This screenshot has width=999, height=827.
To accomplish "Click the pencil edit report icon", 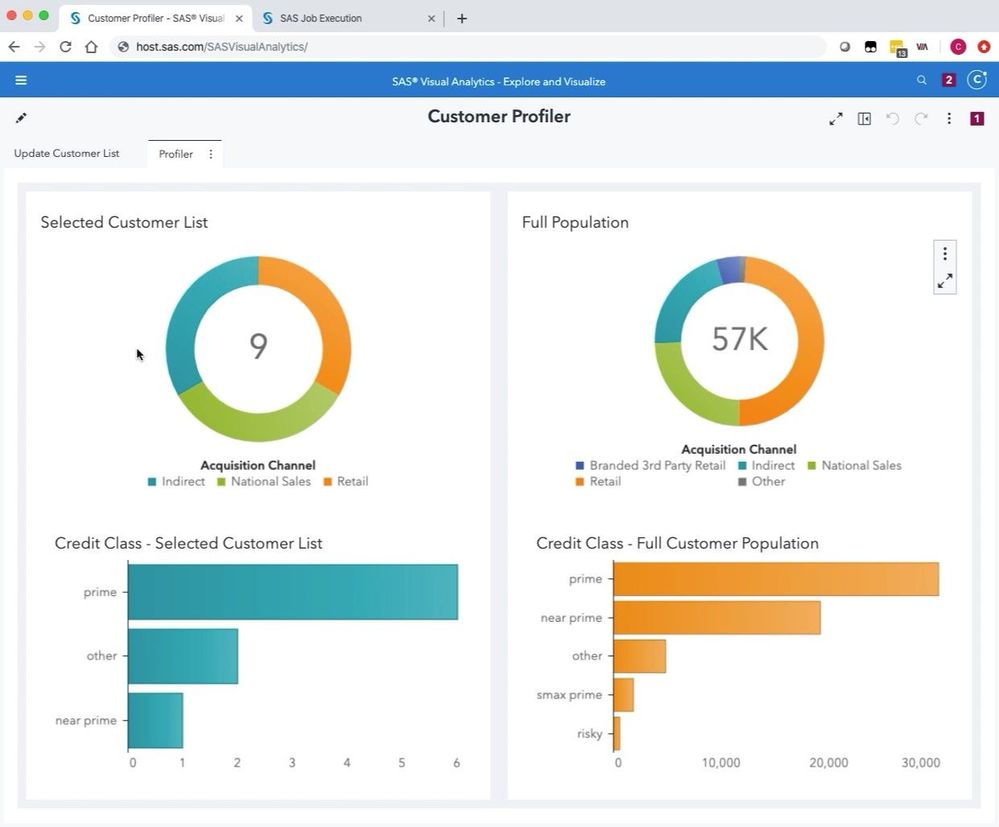I will coord(21,118).
